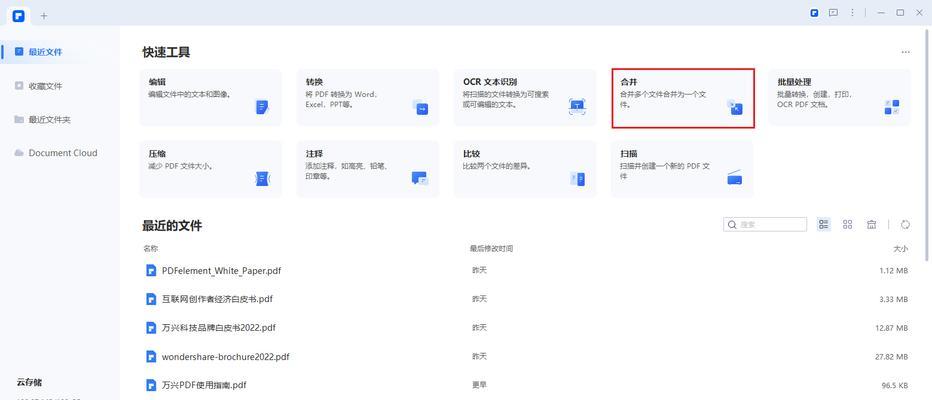Open the title bar vertical dots menu
The width and height of the screenshot is (932, 400).
tap(852, 12)
